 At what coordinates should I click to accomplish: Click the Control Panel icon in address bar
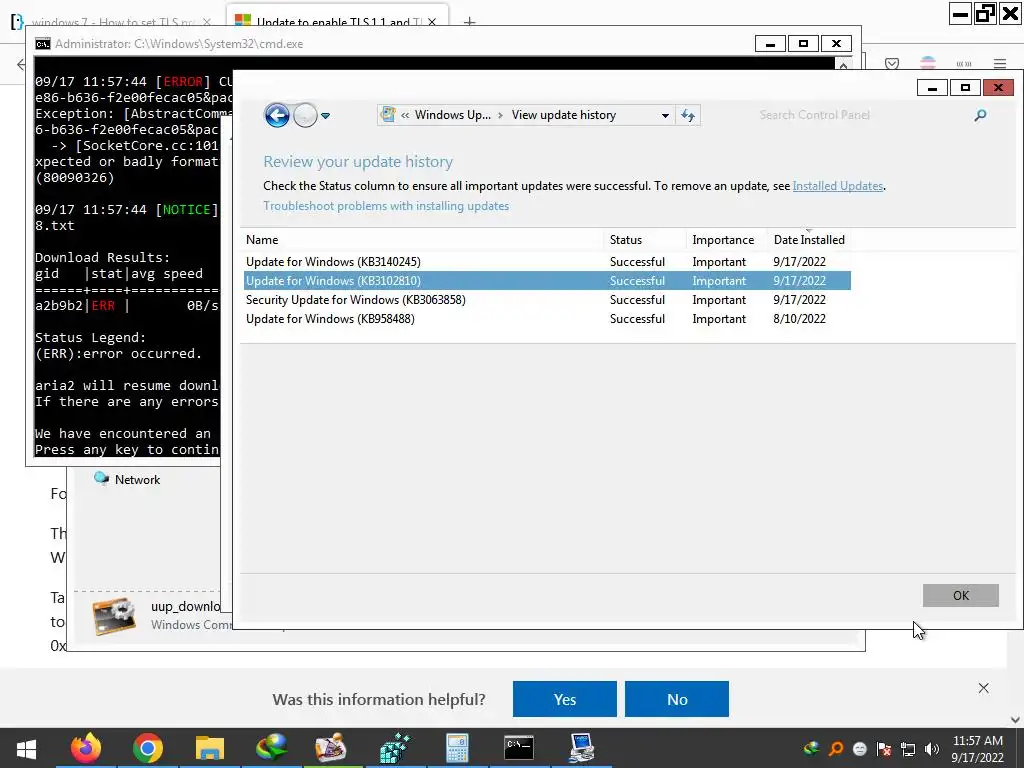click(x=388, y=115)
